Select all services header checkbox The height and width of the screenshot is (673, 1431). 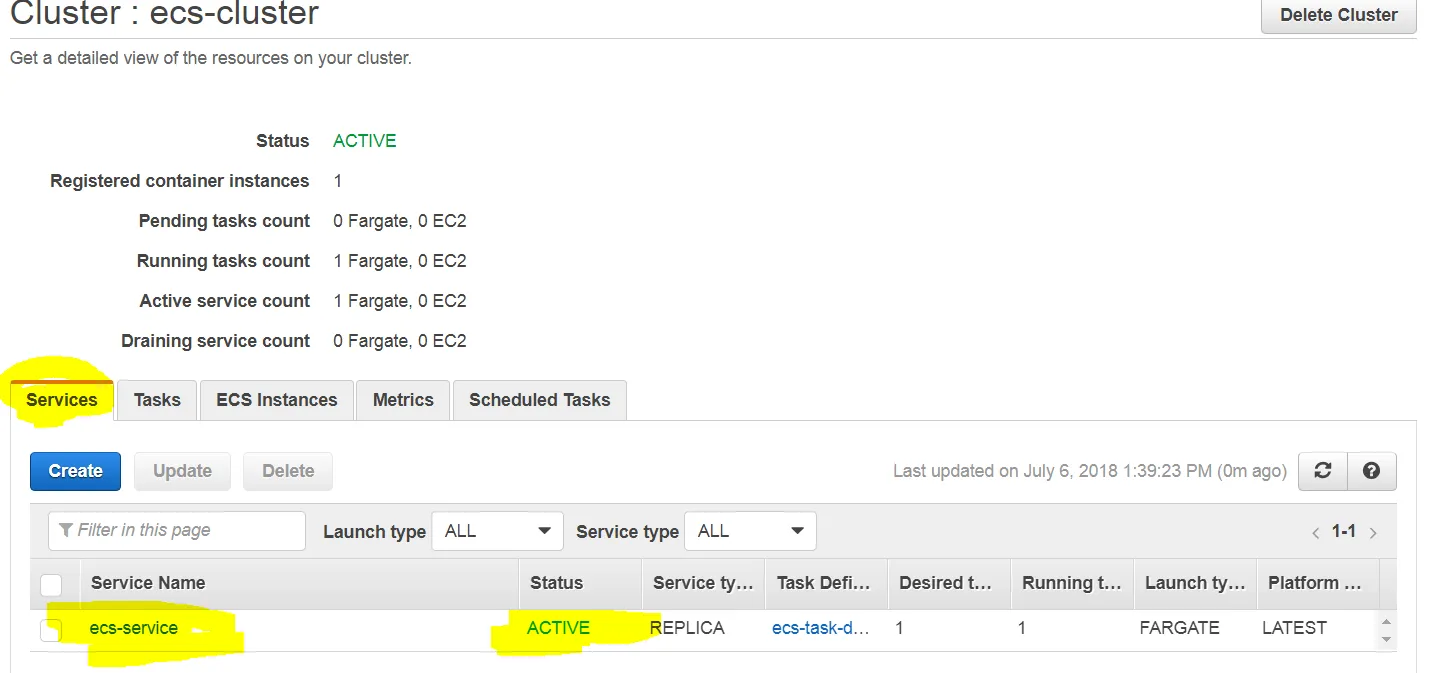point(51,584)
